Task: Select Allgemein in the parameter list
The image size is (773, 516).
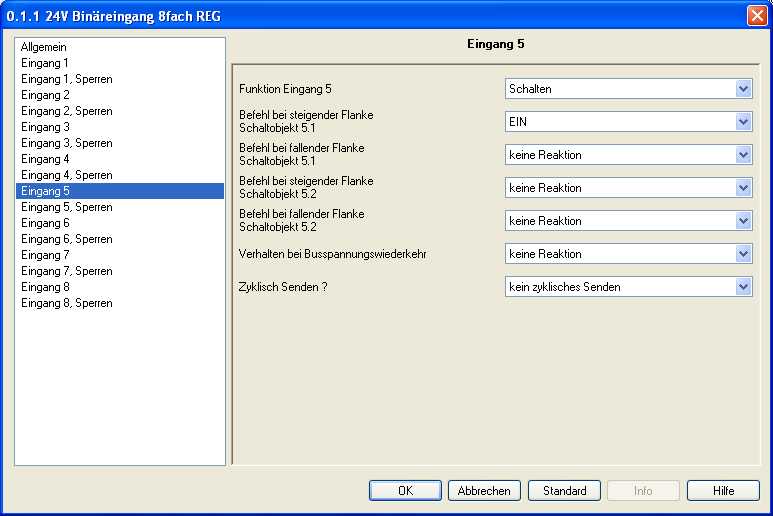Action: click(x=44, y=47)
